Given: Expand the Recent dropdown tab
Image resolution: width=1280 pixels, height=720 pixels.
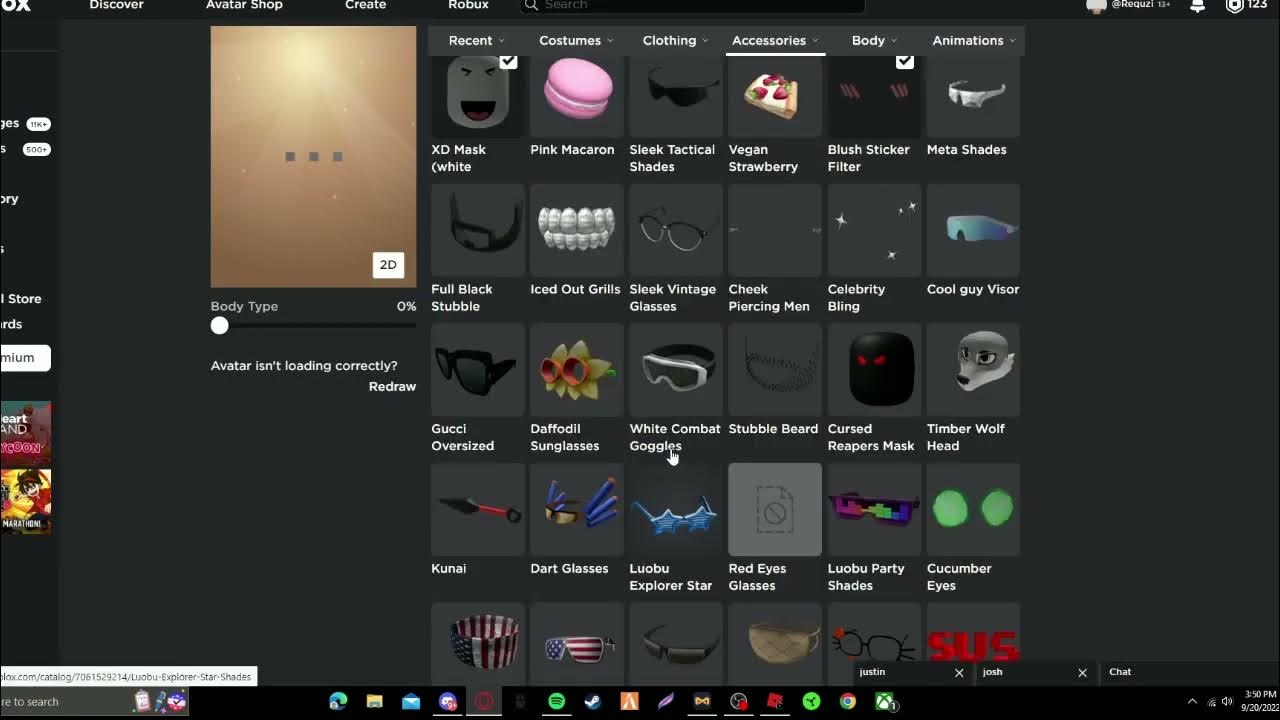Looking at the screenshot, I should coord(476,40).
